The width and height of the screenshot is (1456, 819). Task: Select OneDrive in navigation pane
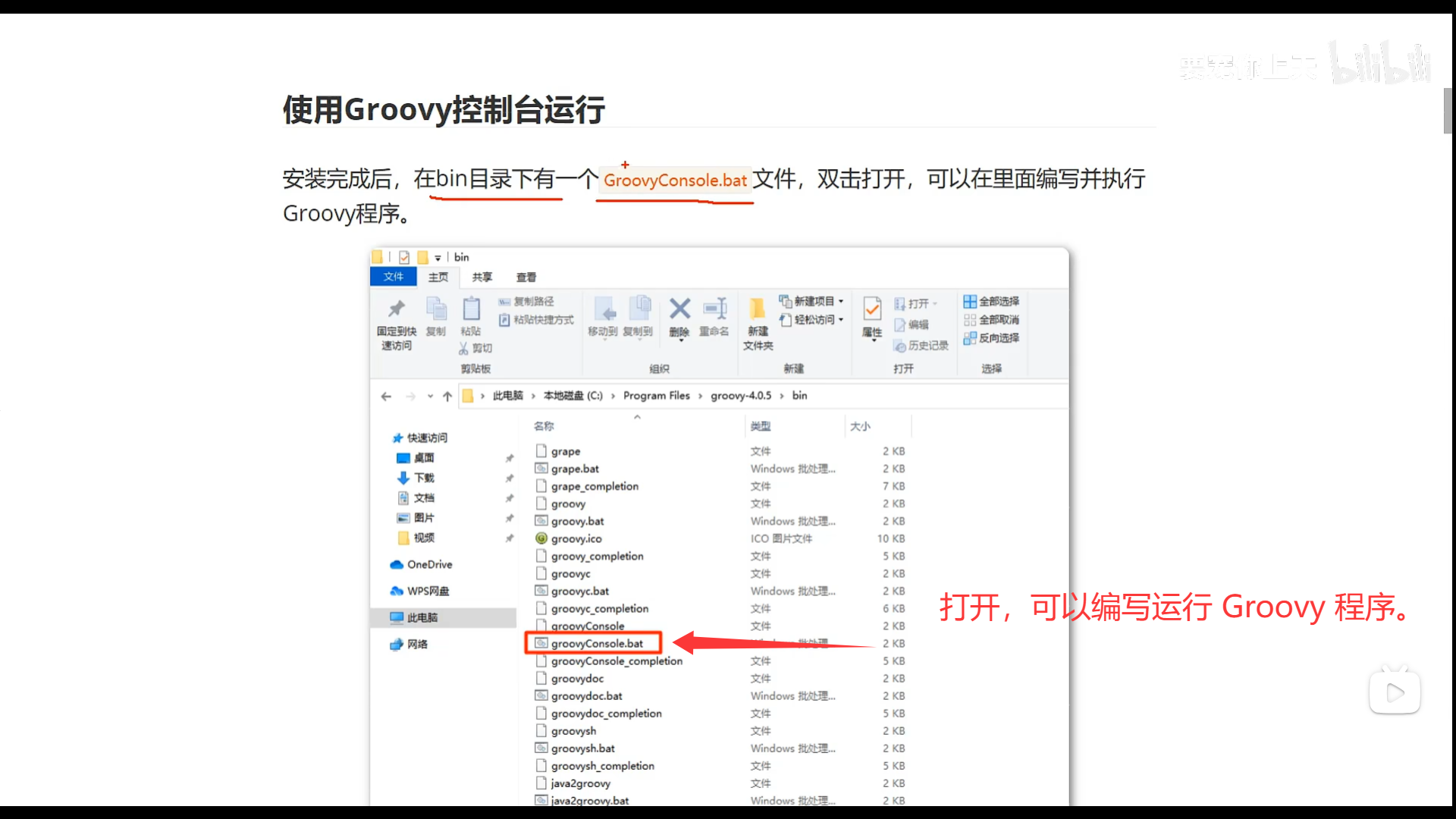(x=429, y=564)
